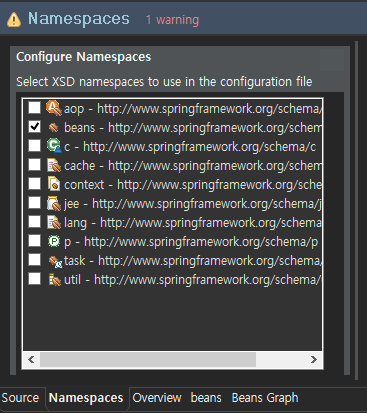Click the util namespace icon

pyautogui.click(x=54, y=280)
